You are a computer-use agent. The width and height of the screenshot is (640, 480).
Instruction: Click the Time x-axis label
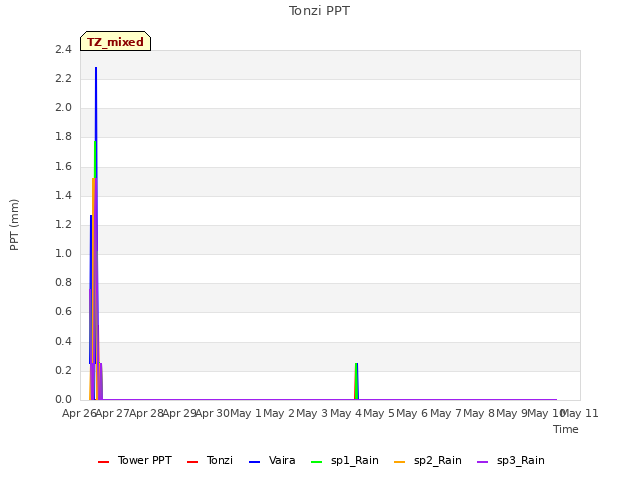point(566,429)
